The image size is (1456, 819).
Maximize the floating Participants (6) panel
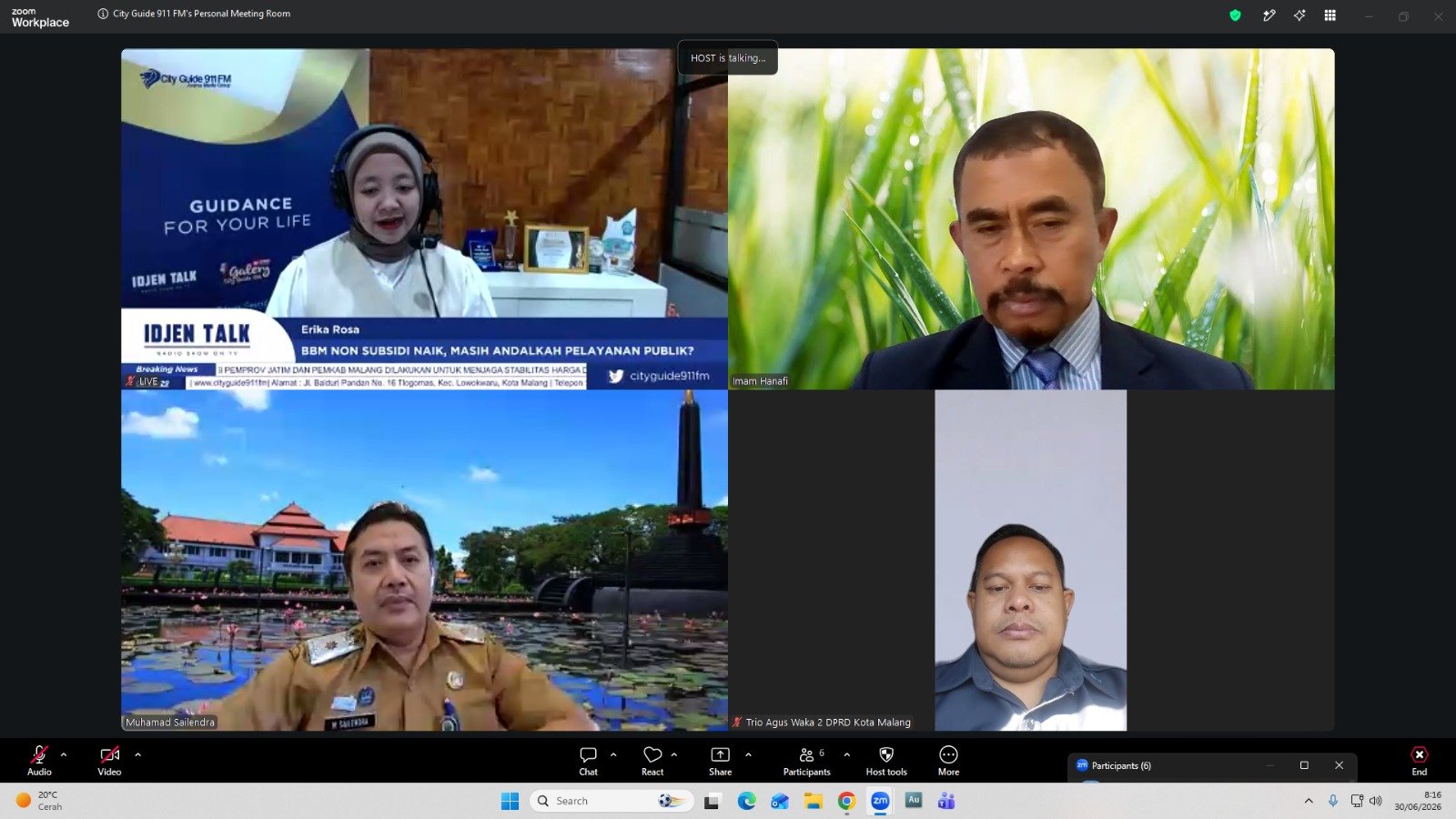click(x=1304, y=765)
